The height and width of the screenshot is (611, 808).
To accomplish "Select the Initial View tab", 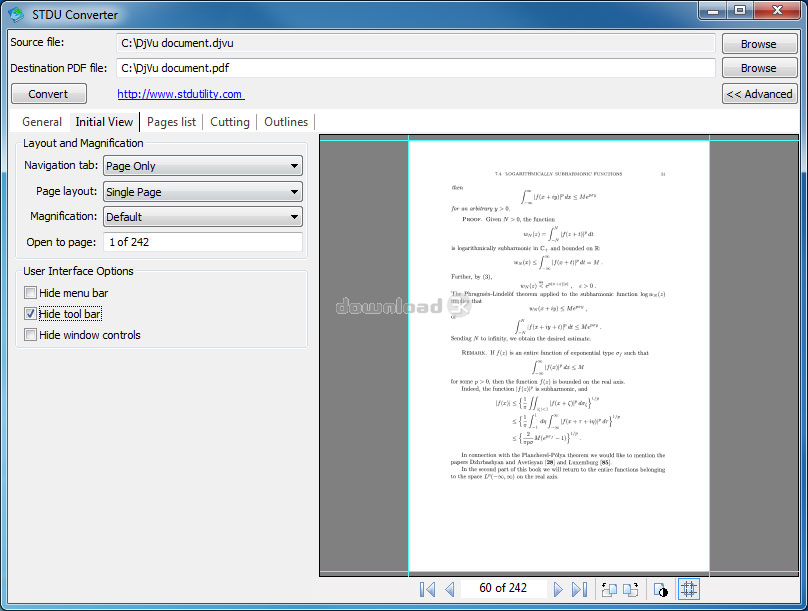I will pyautogui.click(x=104, y=122).
